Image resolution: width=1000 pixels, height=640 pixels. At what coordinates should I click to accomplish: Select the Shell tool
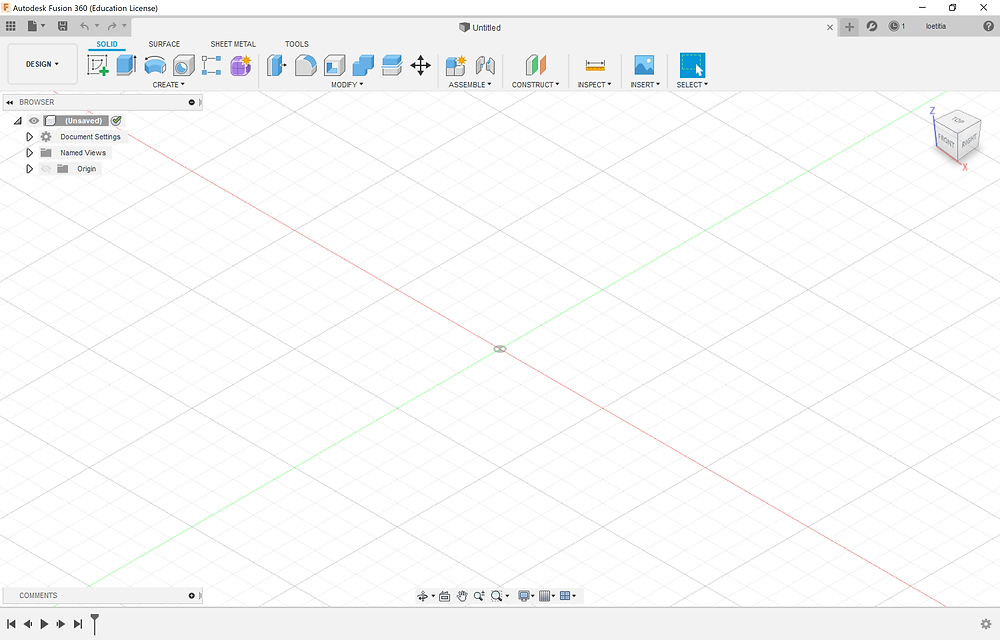coord(334,65)
